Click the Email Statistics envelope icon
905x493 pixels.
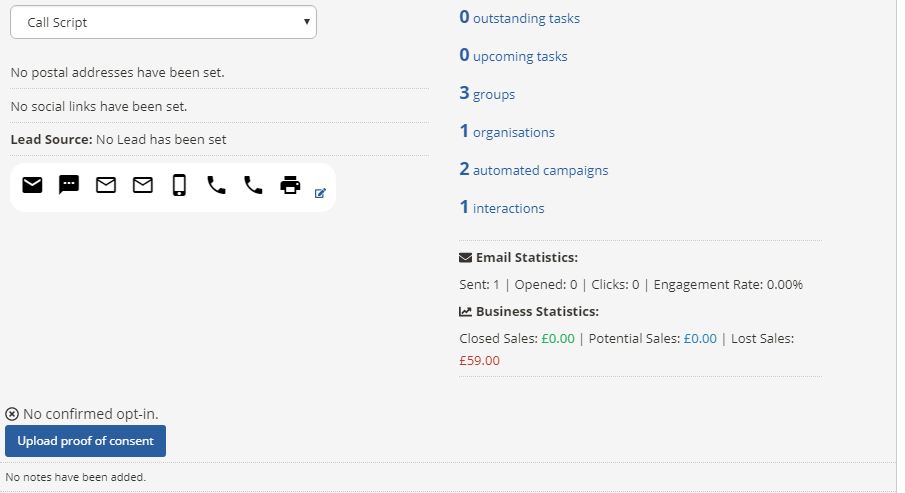click(x=465, y=257)
